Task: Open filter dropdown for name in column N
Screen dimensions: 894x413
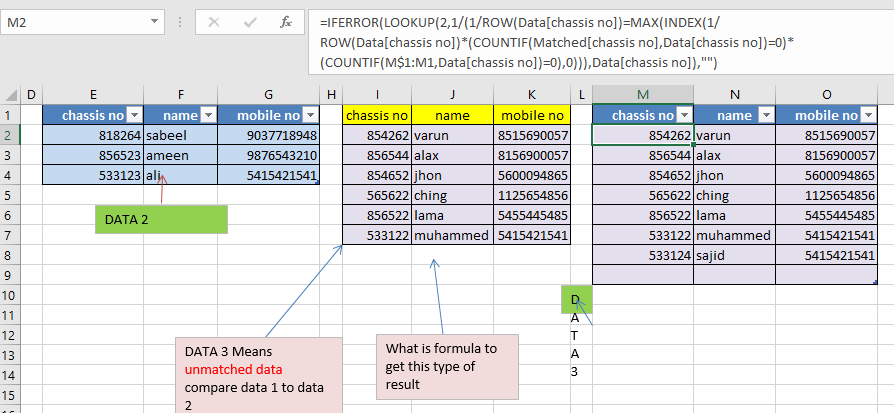Action: (x=766, y=116)
